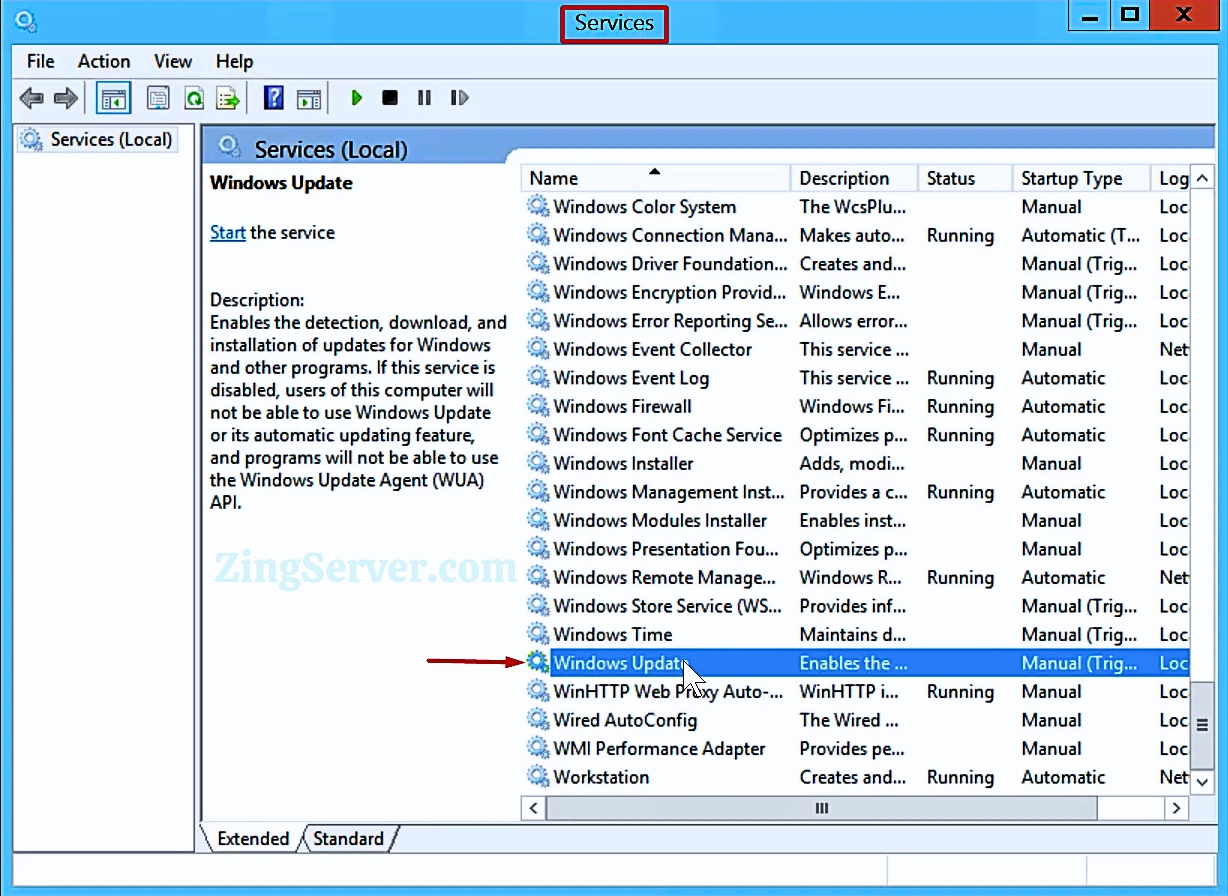Select the WinHTTP Web Proxy Auto-Discovery service name

click(x=668, y=691)
